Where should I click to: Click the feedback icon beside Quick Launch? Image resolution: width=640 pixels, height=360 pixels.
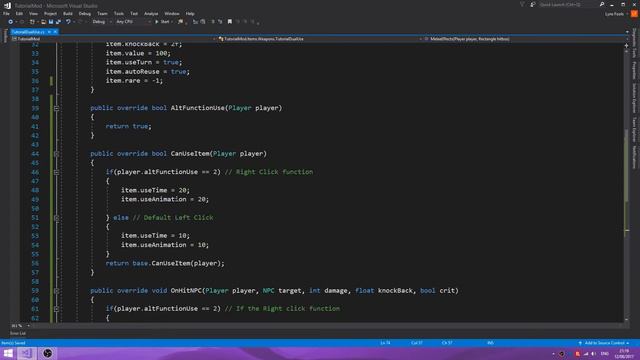click(x=533, y=4)
